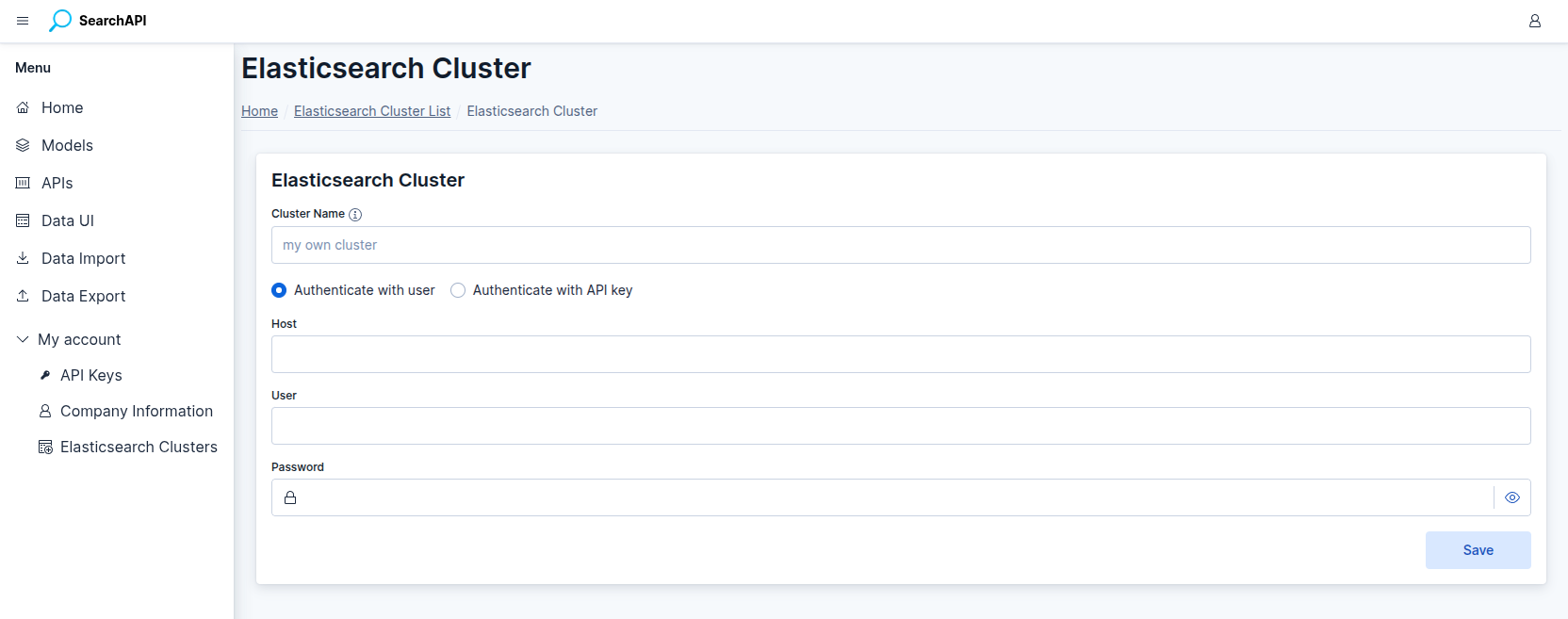Viewport: 1568px width, 619px height.
Task: Click the Save button
Action: [1478, 550]
